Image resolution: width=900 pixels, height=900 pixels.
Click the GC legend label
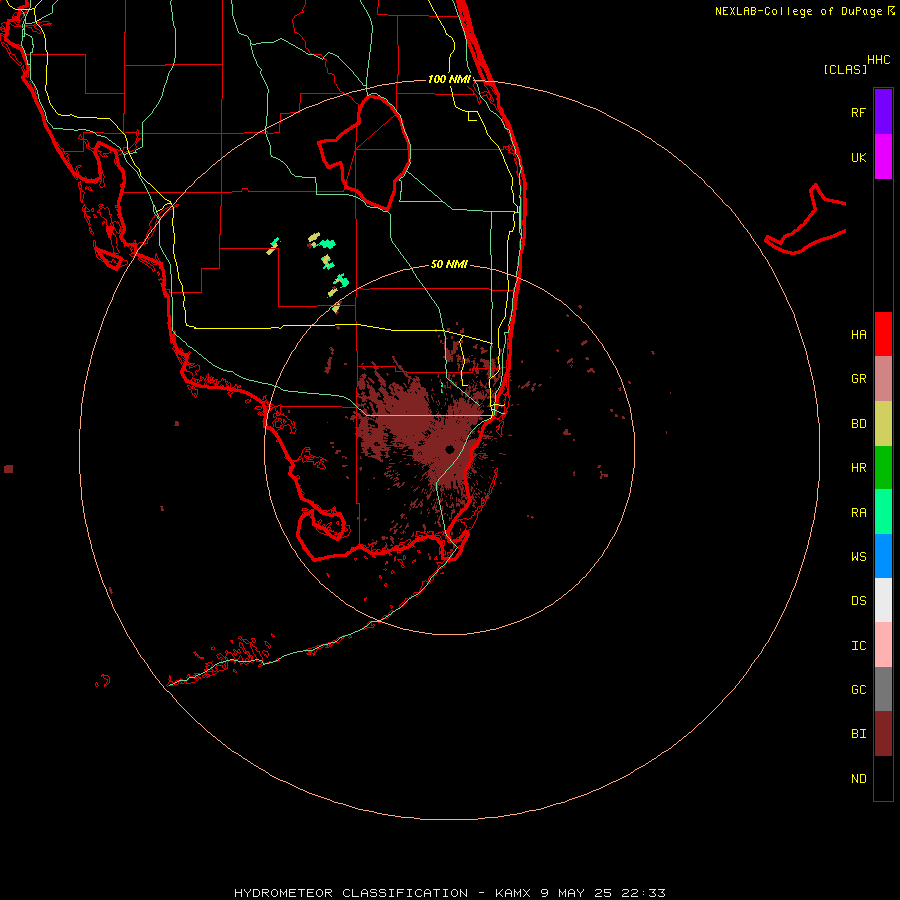[858, 690]
